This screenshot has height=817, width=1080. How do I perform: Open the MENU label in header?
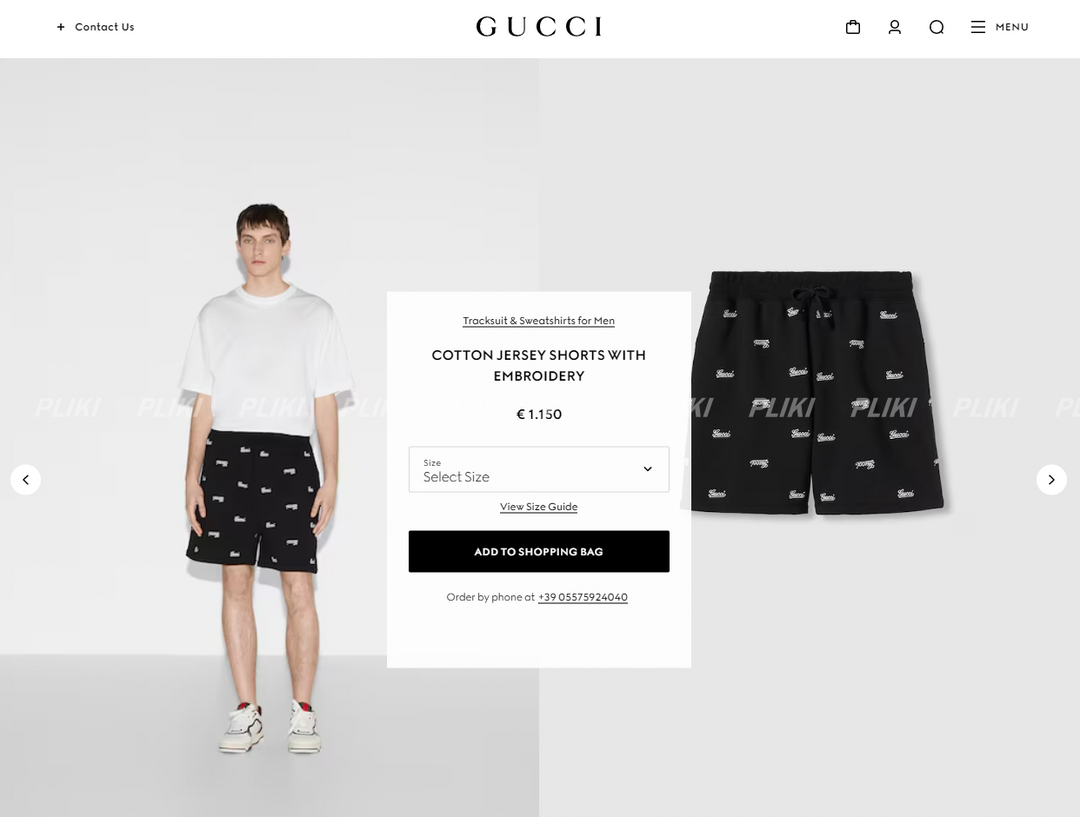(x=1012, y=27)
